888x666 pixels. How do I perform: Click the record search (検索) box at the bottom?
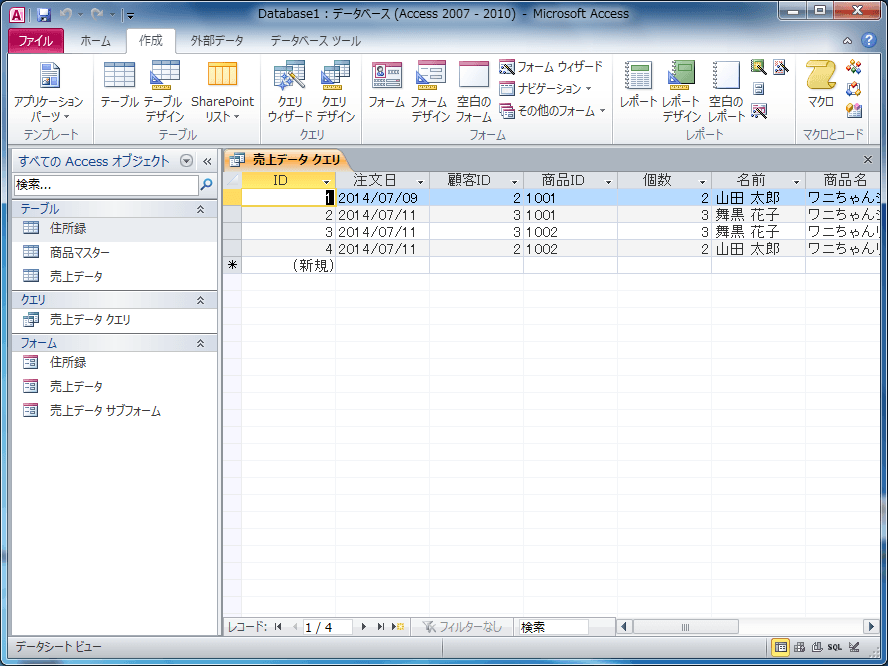553,627
